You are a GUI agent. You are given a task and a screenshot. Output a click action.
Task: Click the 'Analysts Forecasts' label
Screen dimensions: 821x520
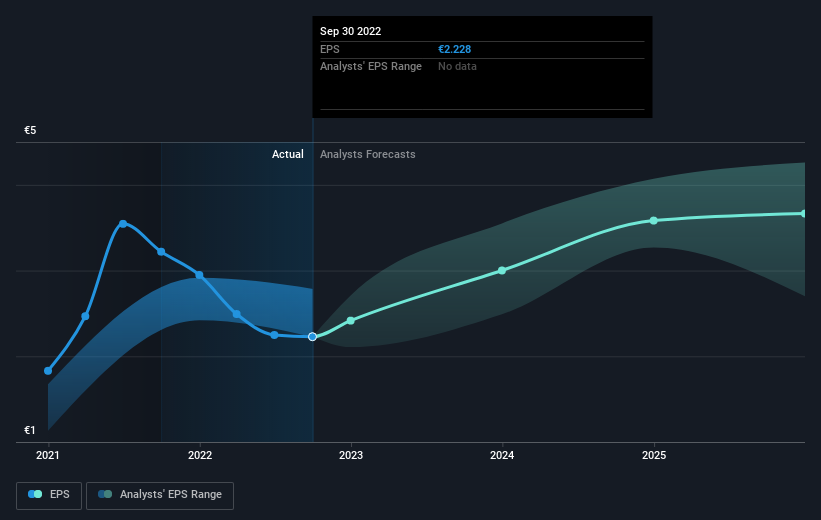click(368, 154)
